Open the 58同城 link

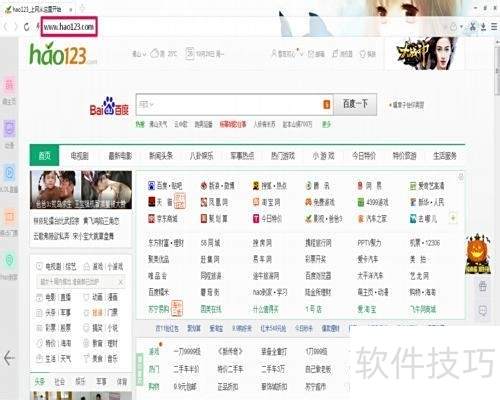pyautogui.click(x=210, y=243)
